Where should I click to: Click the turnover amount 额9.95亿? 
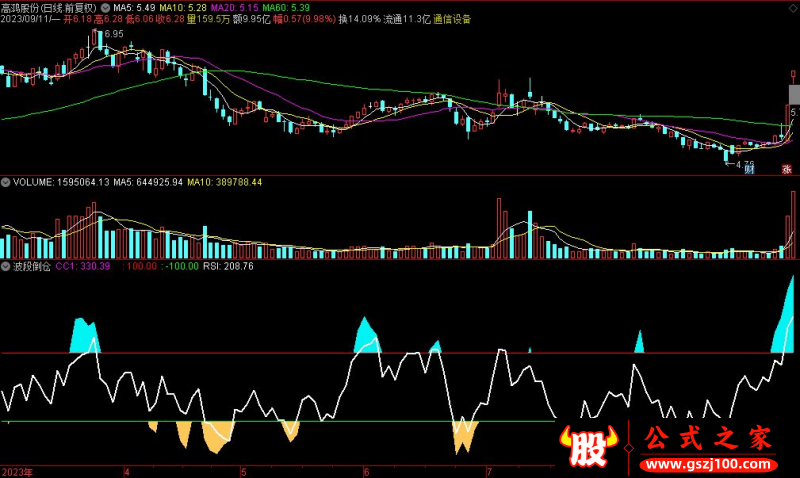click(x=252, y=19)
